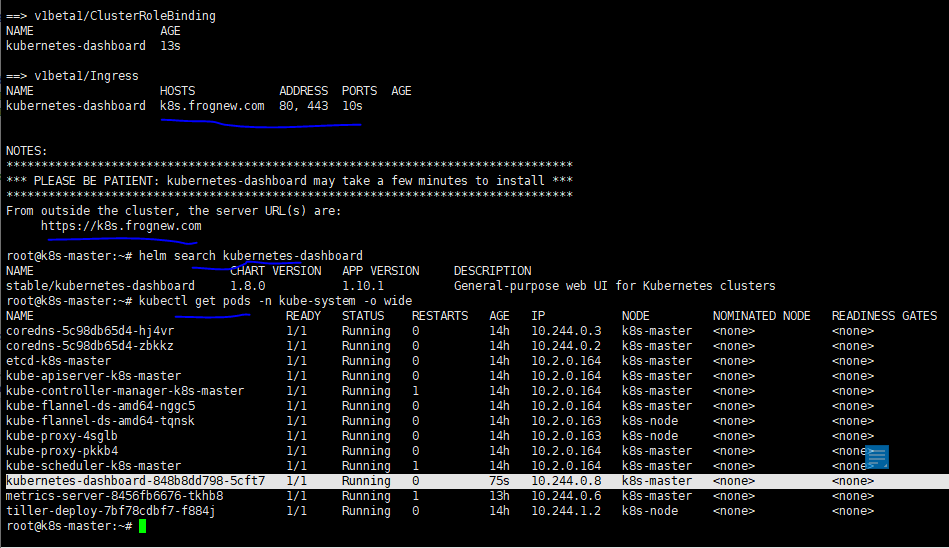Click the CHART VERSION header
The image size is (949, 548).
pos(275,271)
